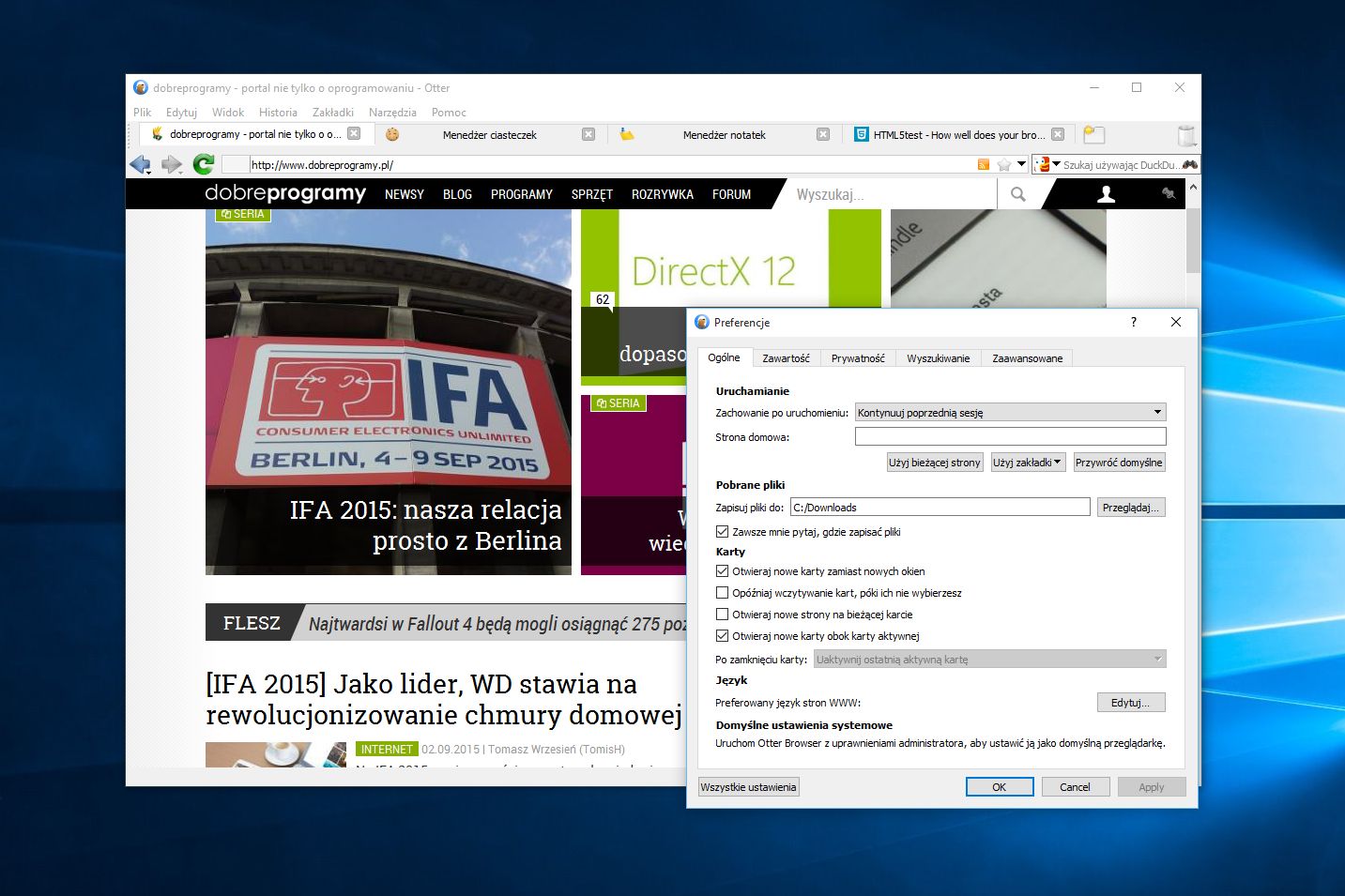Open the 'Użyj zakładki' dropdown button
The image size is (1345, 896).
tap(1028, 463)
